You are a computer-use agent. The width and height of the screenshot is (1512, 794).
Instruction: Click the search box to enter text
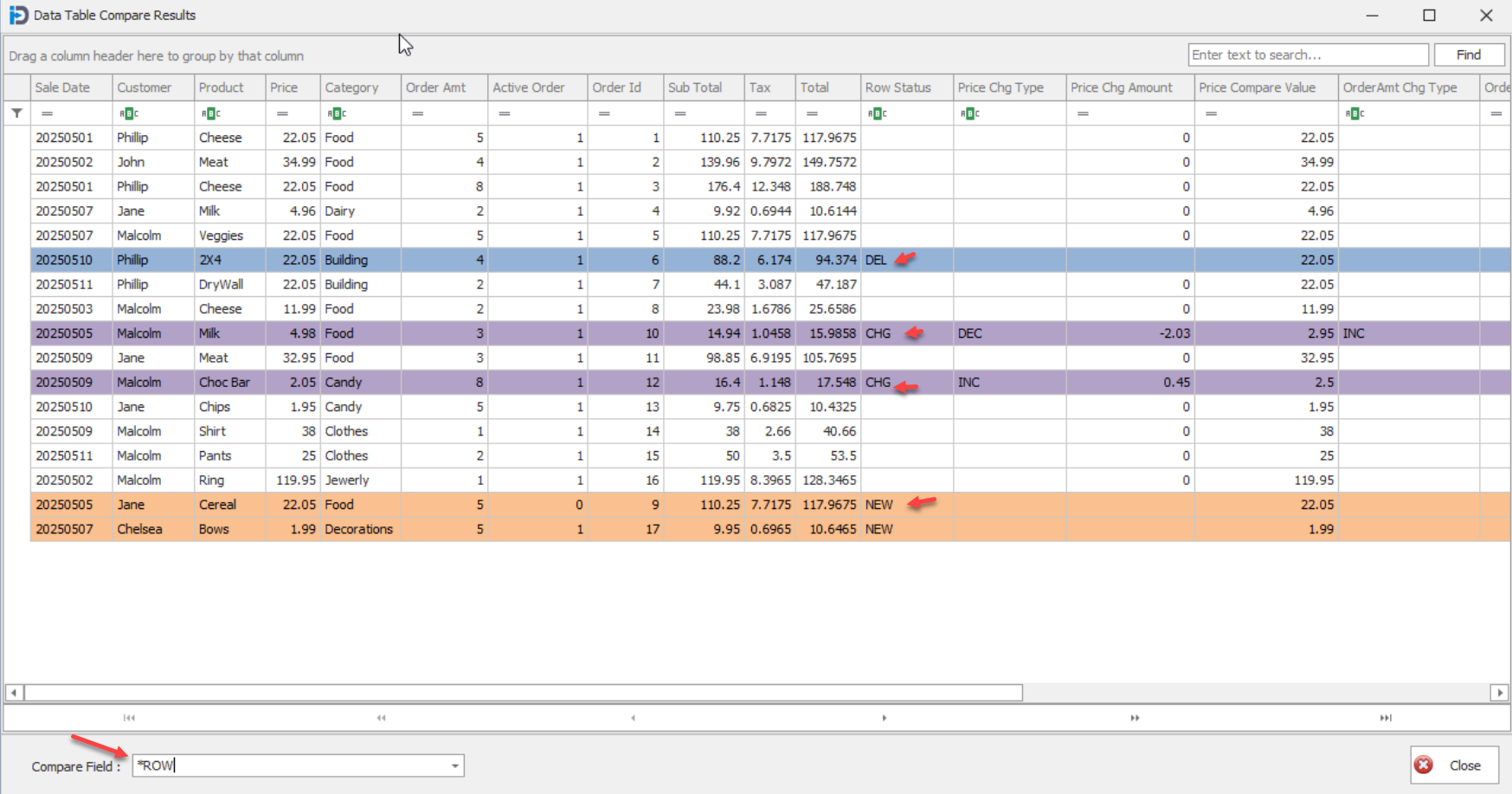1307,54
